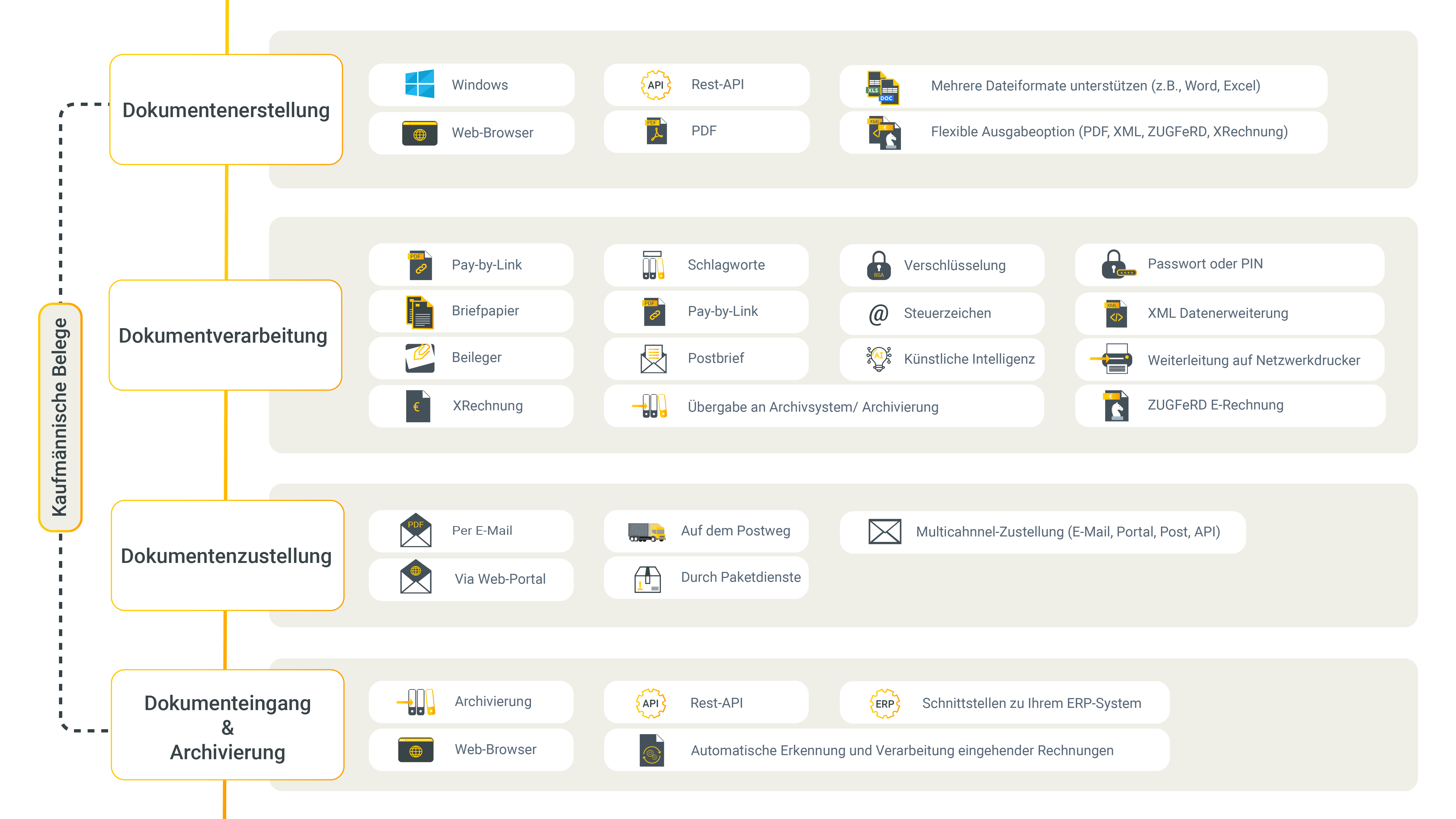Click the Via Web-Portal globe envelope icon
1456x819 pixels.
click(415, 577)
